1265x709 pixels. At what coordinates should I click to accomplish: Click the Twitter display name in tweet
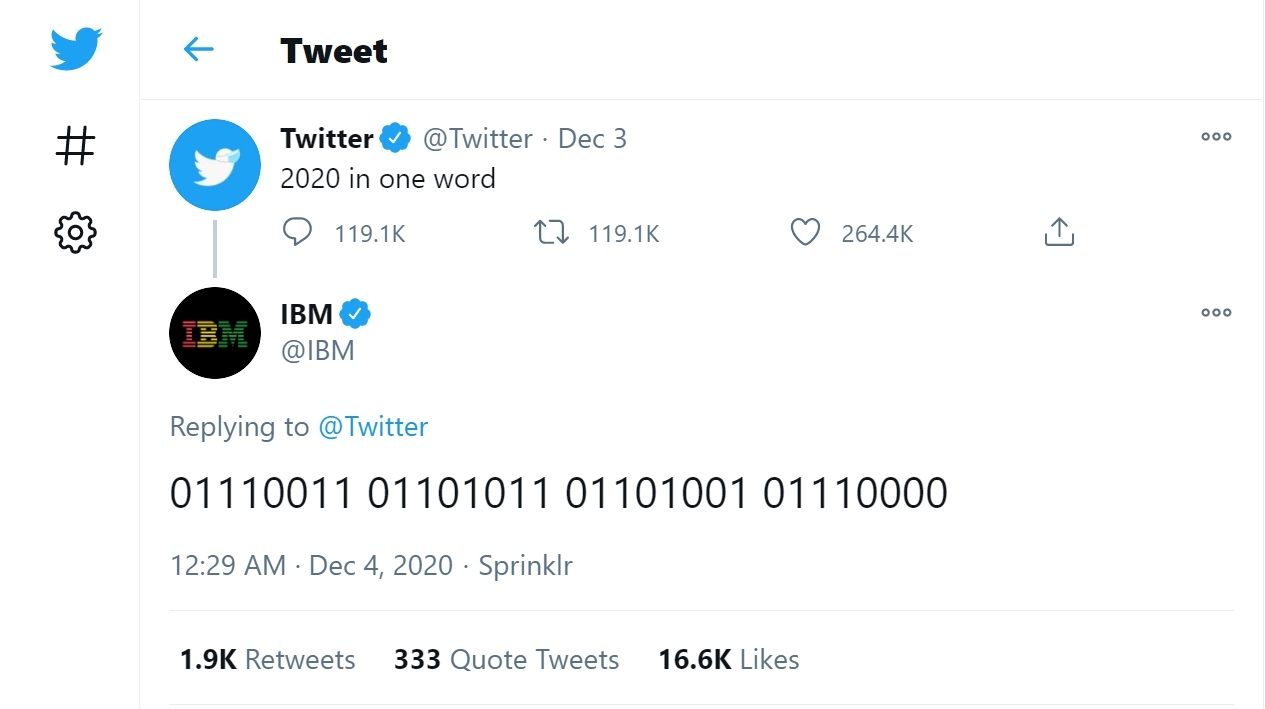[327, 139]
